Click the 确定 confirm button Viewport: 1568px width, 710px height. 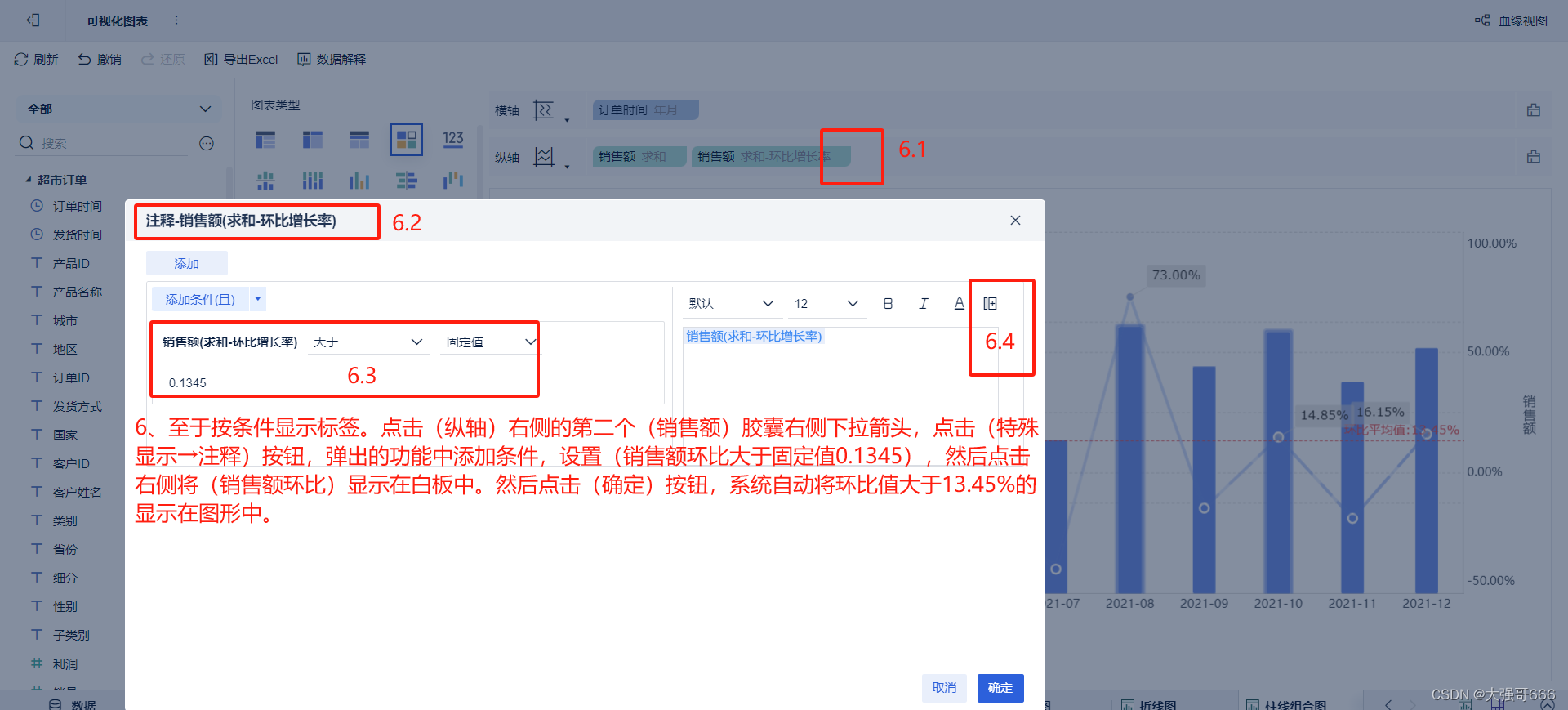tap(1000, 688)
